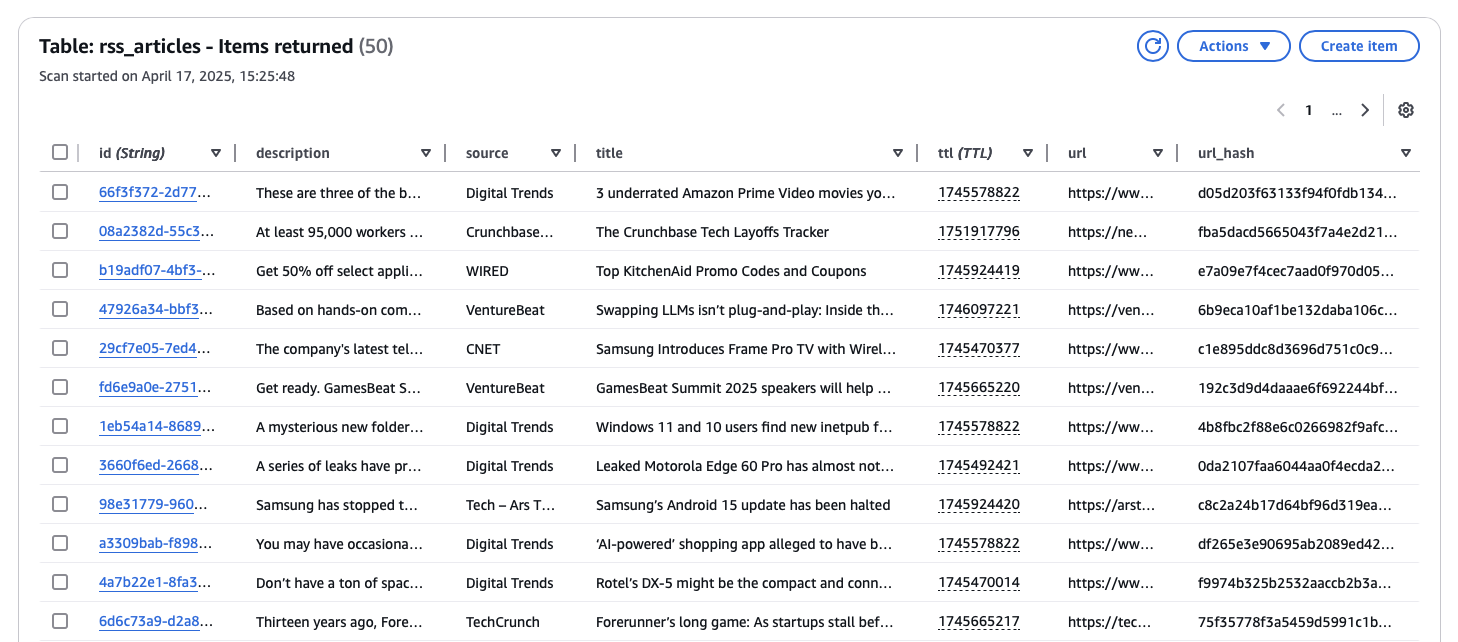Click description 'Thirteen years ago, Fore…'
Screen dimensions: 1458x642
tap(339, 622)
